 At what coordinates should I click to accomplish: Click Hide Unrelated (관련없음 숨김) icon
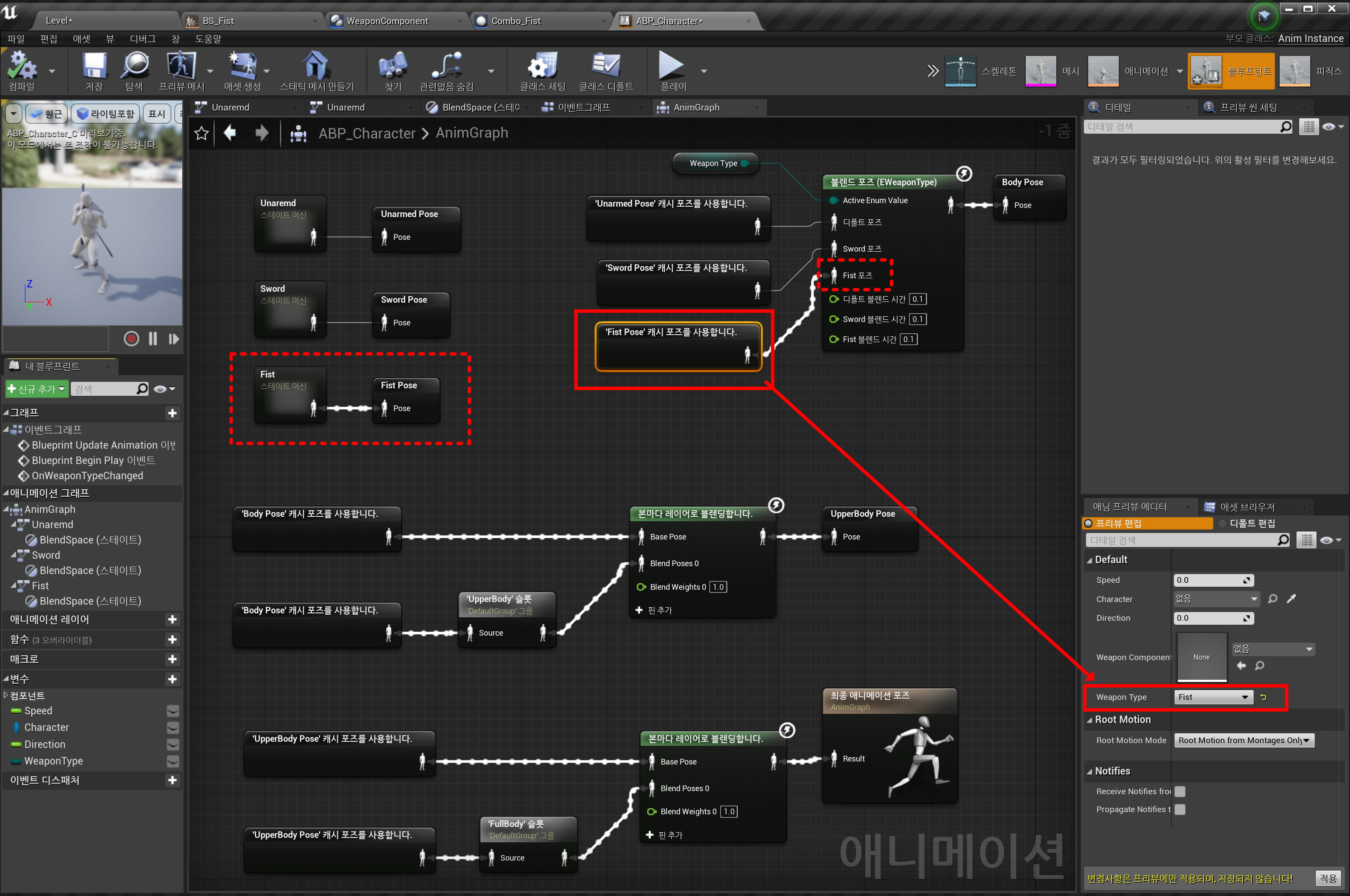pyautogui.click(x=446, y=71)
